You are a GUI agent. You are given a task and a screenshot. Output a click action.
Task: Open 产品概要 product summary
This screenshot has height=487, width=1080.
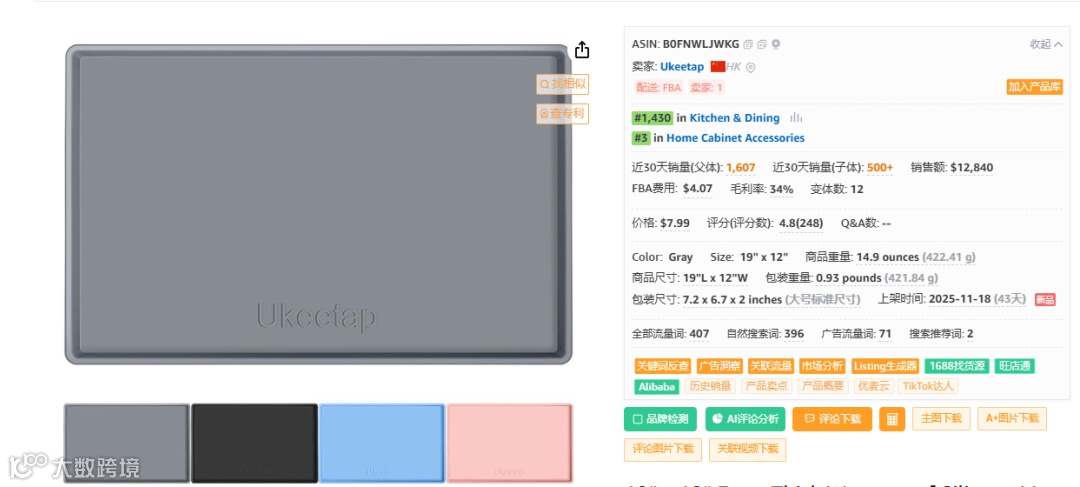[x=823, y=386]
